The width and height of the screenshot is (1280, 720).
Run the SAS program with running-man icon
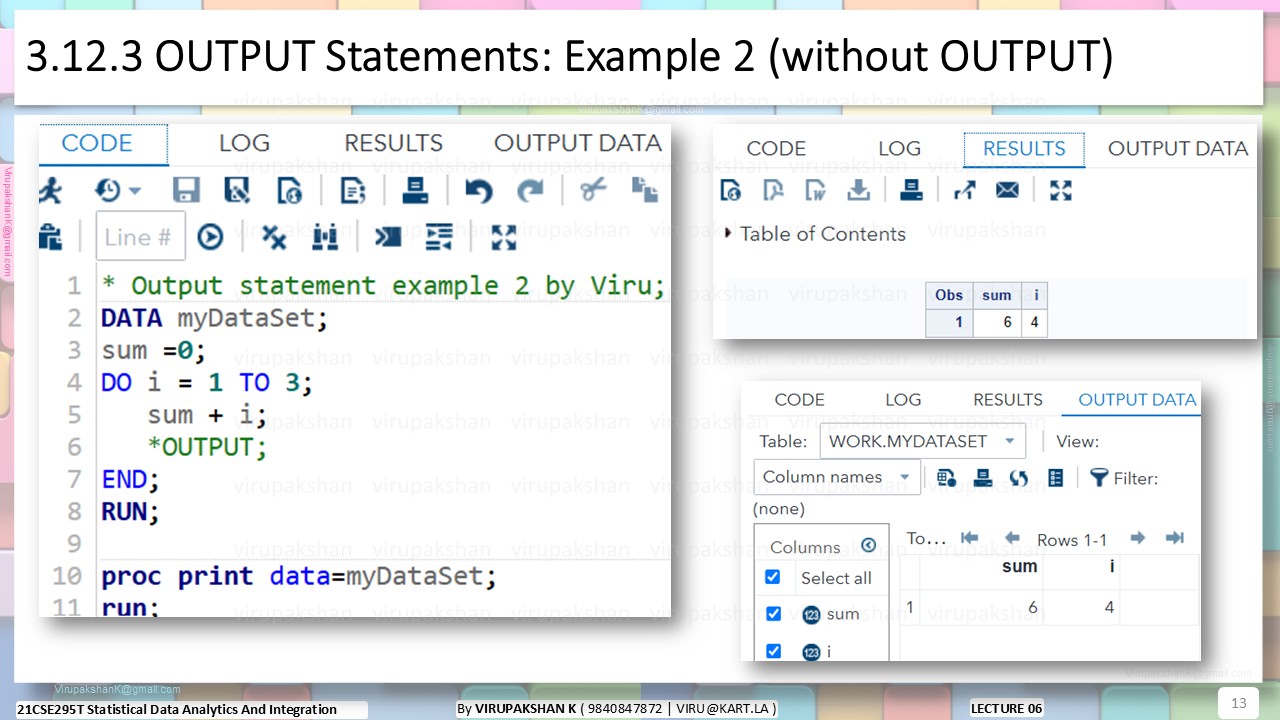pos(50,190)
